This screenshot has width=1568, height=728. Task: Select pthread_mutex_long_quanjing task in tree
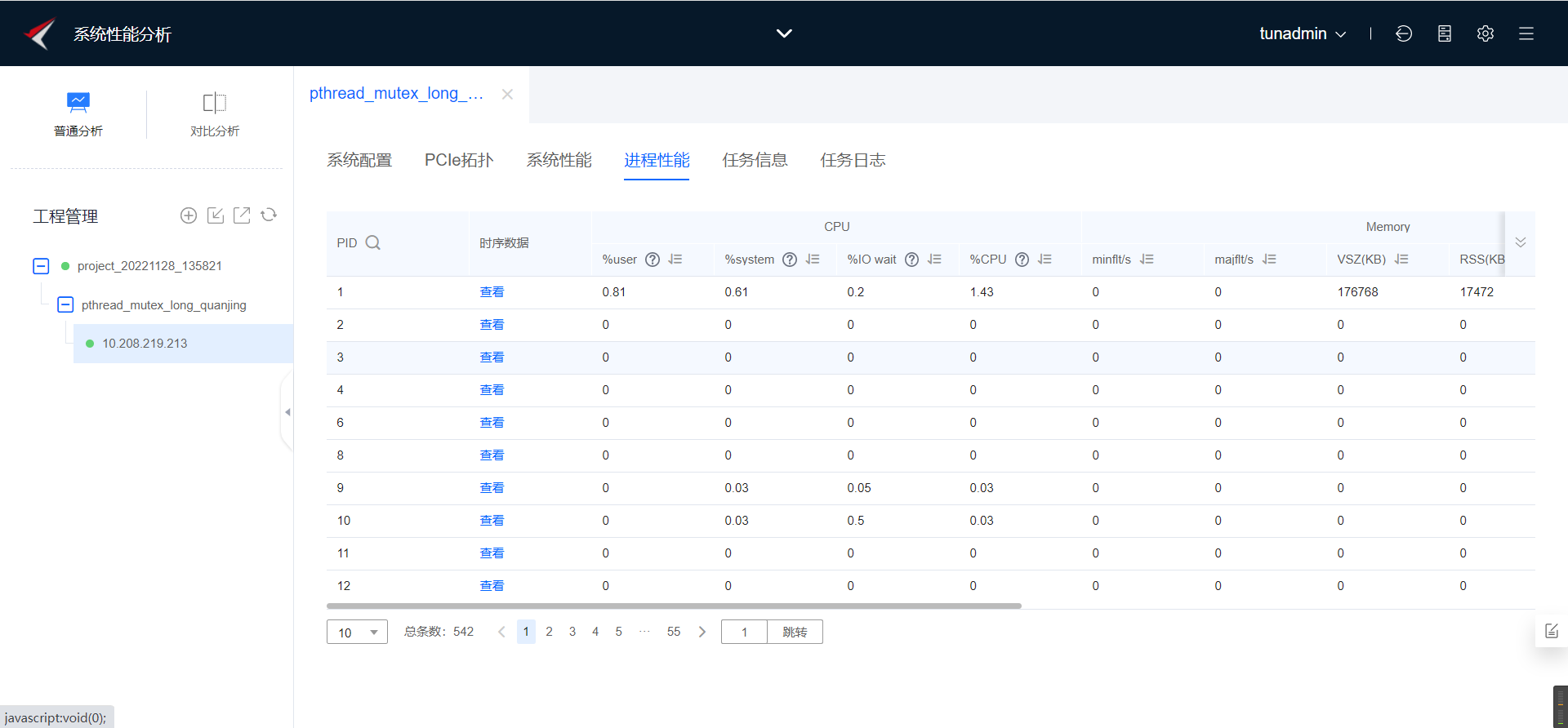click(x=164, y=305)
